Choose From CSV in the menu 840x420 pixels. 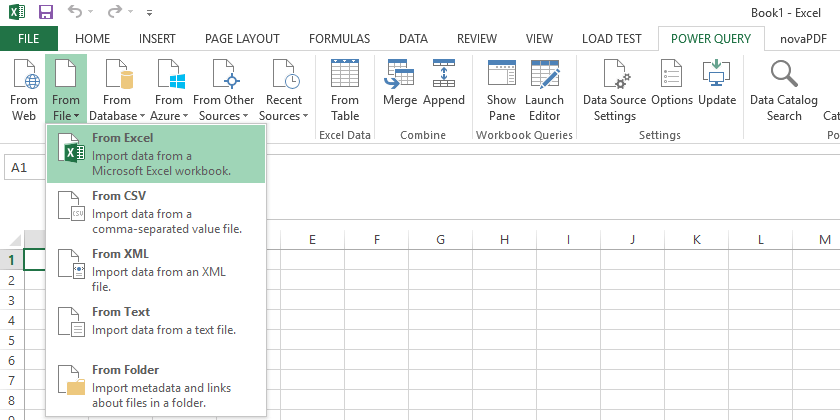[x=156, y=212]
